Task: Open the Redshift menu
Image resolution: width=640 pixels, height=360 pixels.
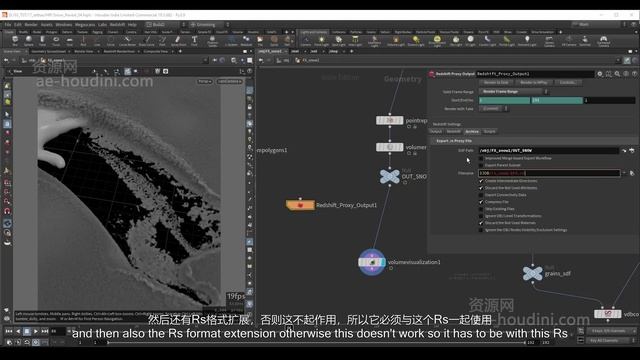Action: 117,24
